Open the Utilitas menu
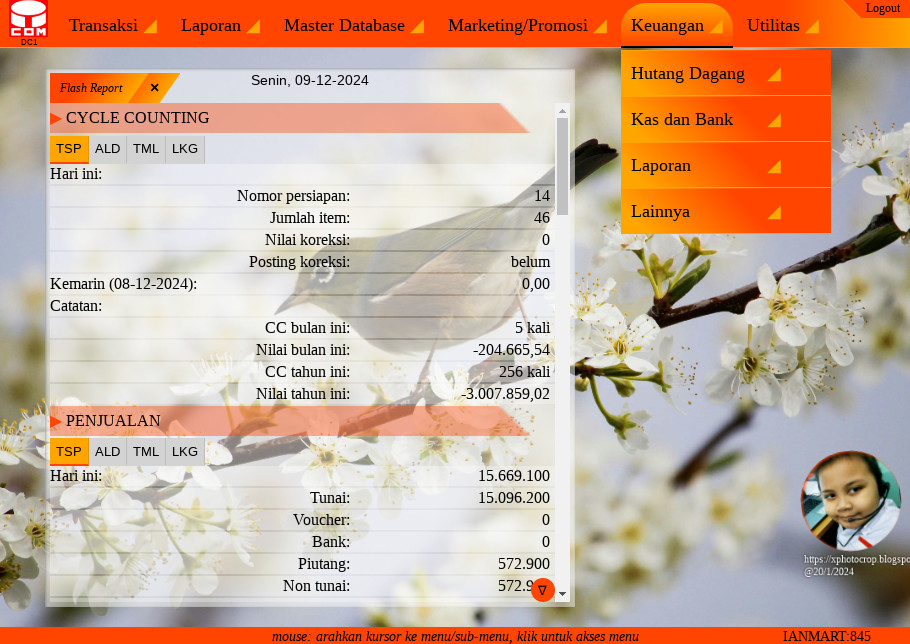The width and height of the screenshot is (910, 644). coord(782,26)
